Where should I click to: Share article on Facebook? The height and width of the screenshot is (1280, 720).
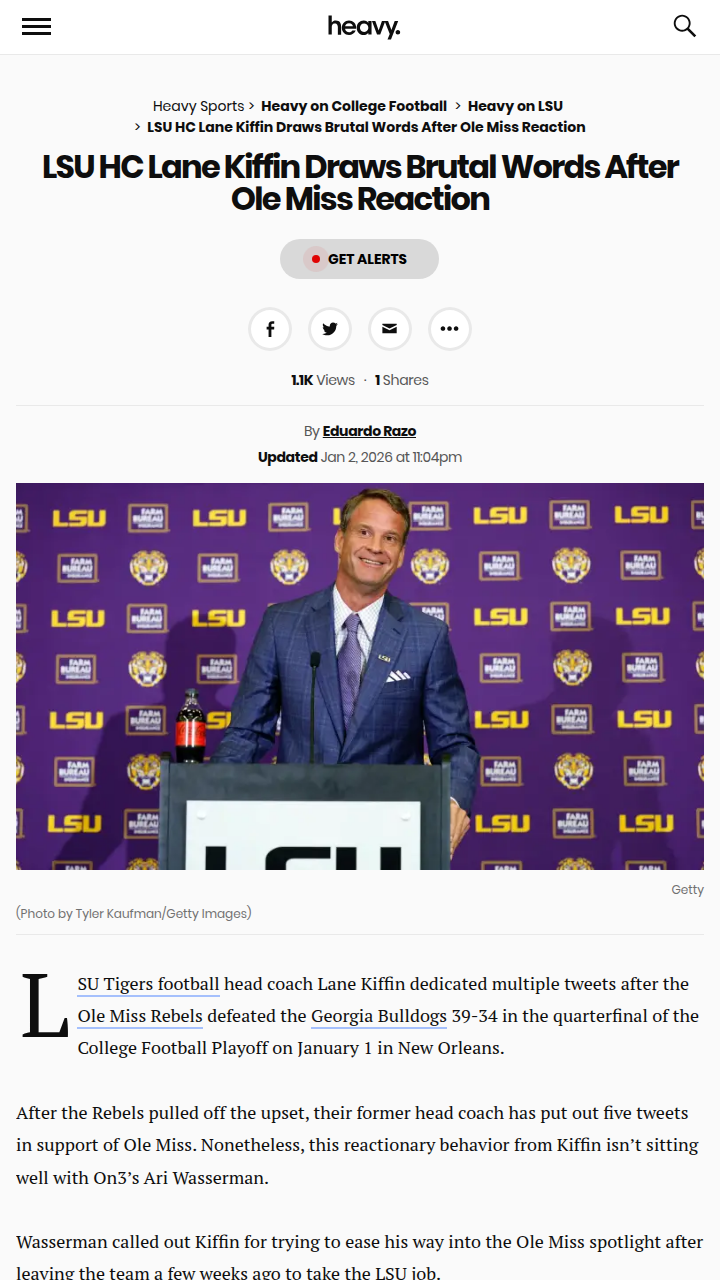click(270, 329)
